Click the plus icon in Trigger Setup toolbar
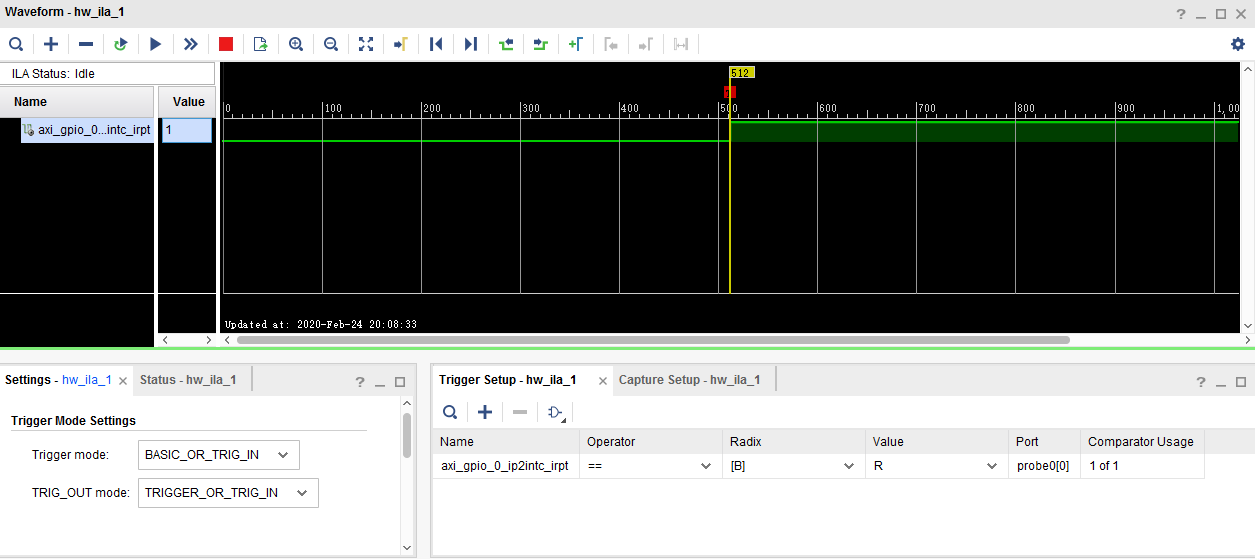1255x559 pixels. pyautogui.click(x=485, y=412)
